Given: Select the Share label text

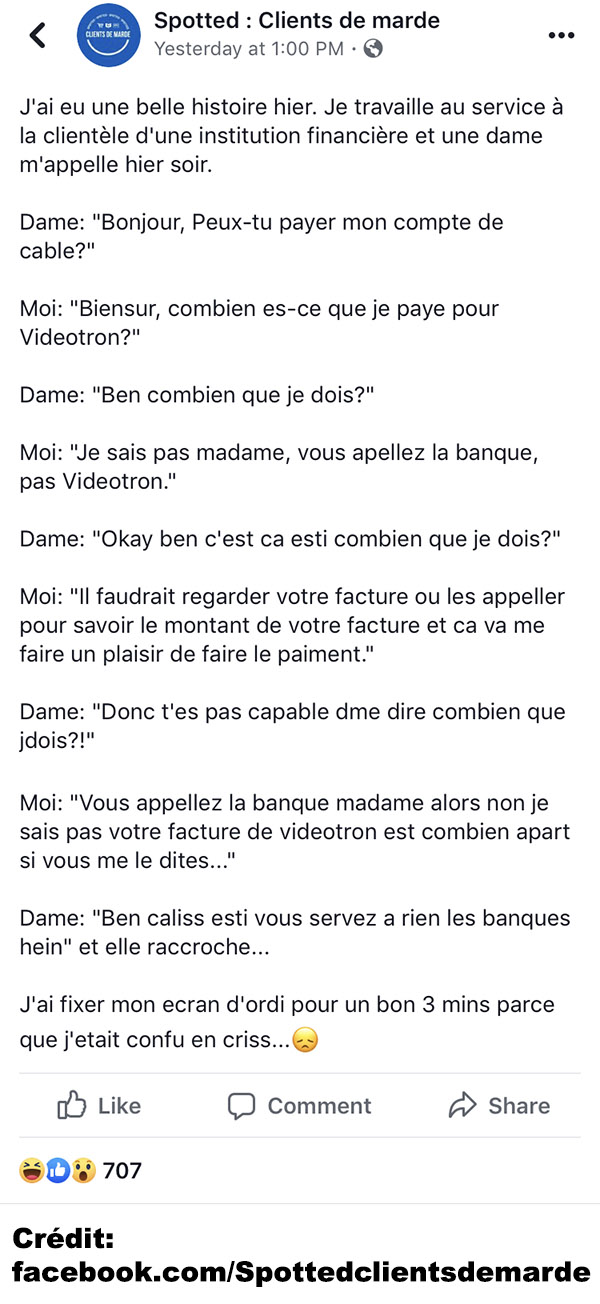Looking at the screenshot, I should click(x=519, y=1106).
